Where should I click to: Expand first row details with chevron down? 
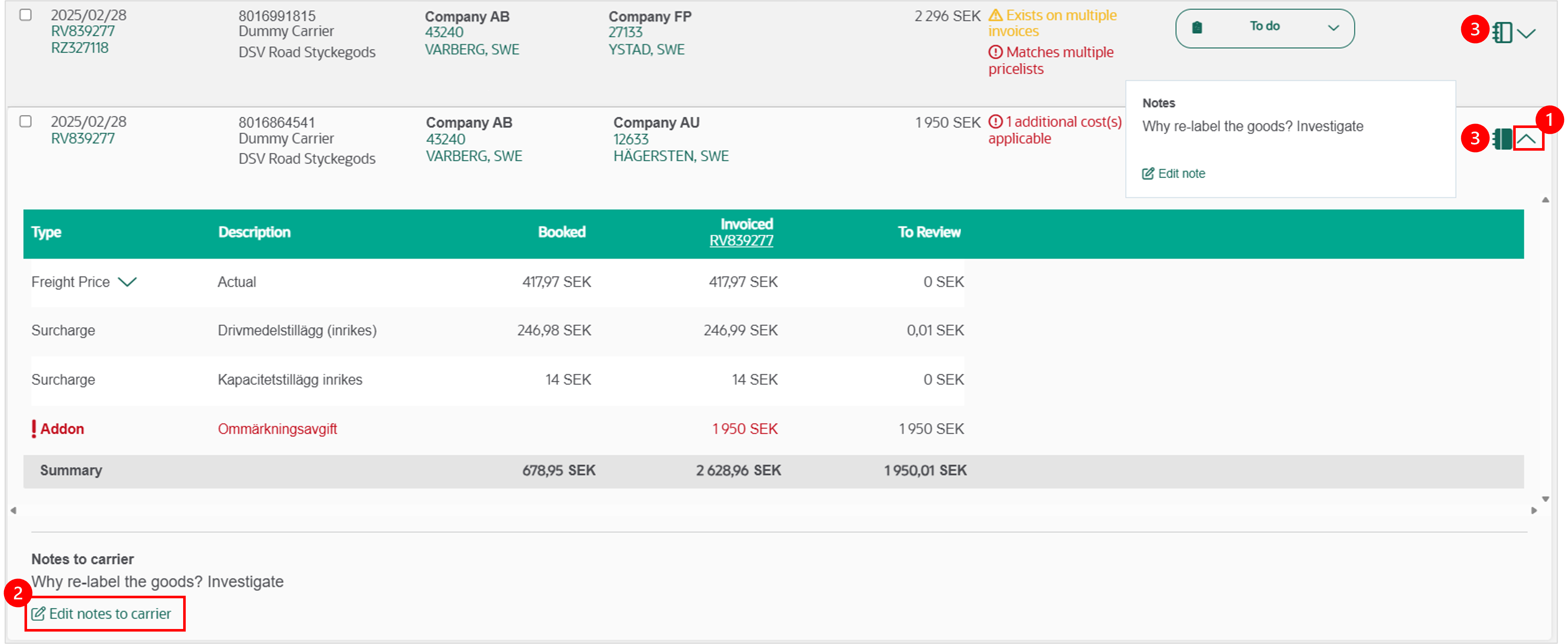point(1526,33)
